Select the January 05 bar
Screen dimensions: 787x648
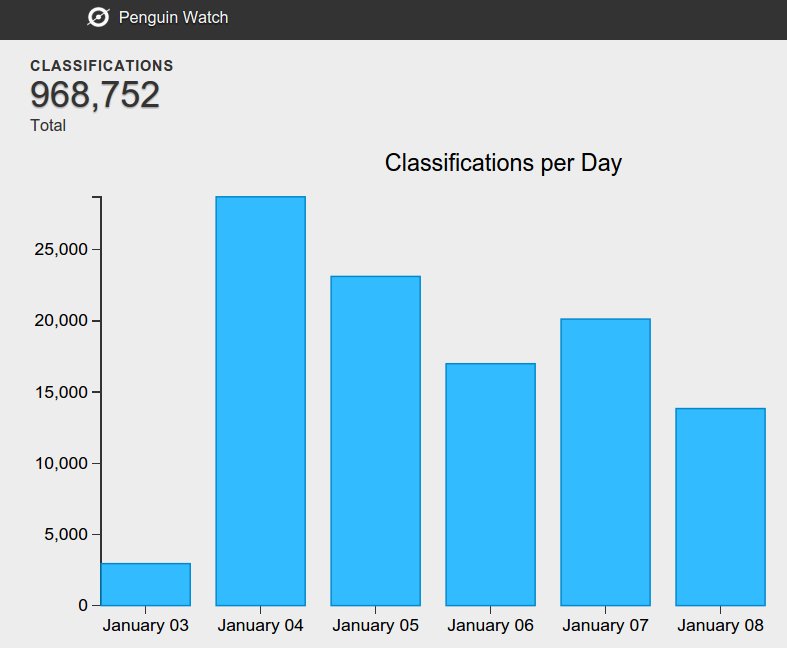375,440
